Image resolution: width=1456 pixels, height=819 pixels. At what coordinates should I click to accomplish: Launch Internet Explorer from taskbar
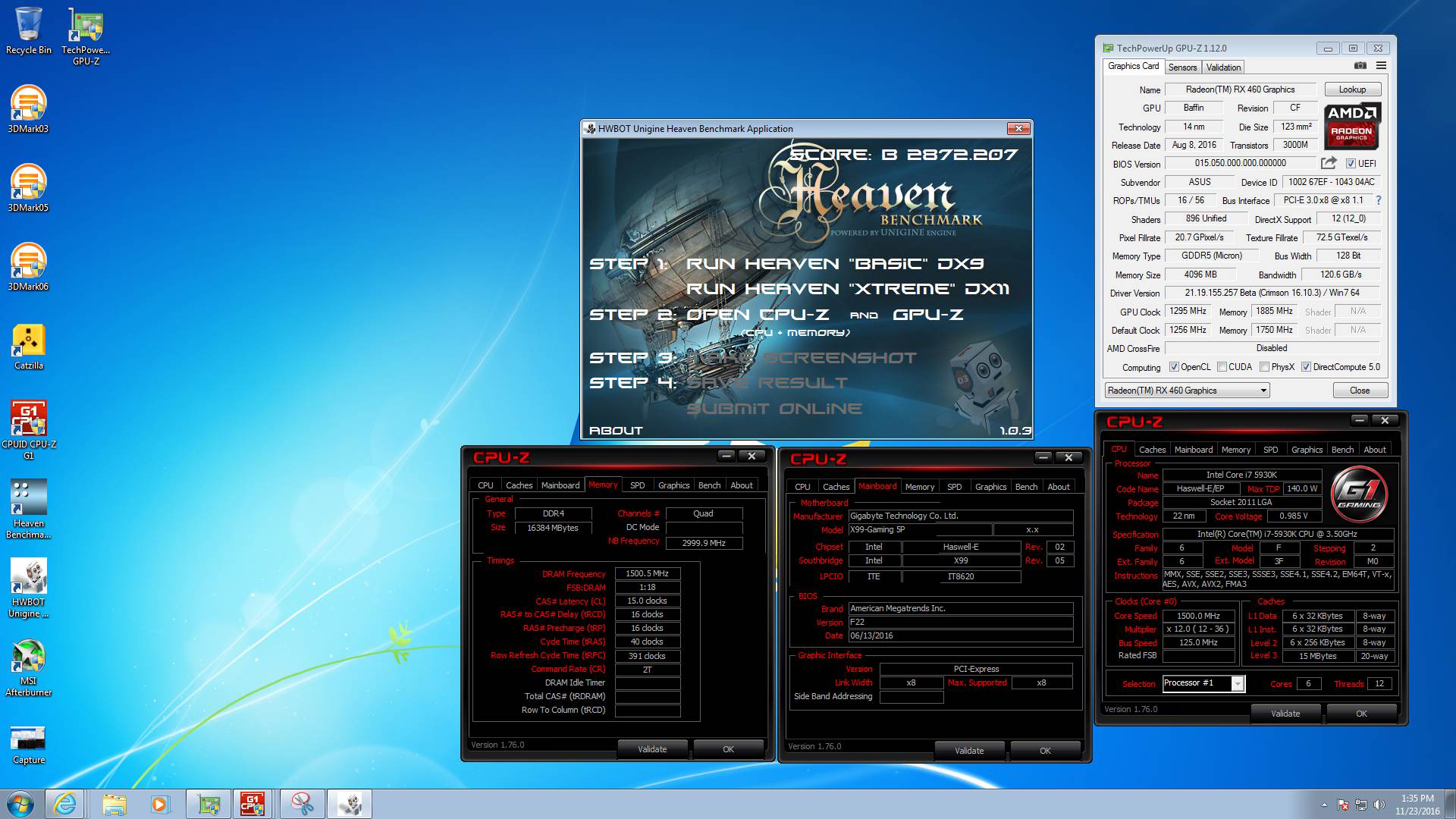66,804
